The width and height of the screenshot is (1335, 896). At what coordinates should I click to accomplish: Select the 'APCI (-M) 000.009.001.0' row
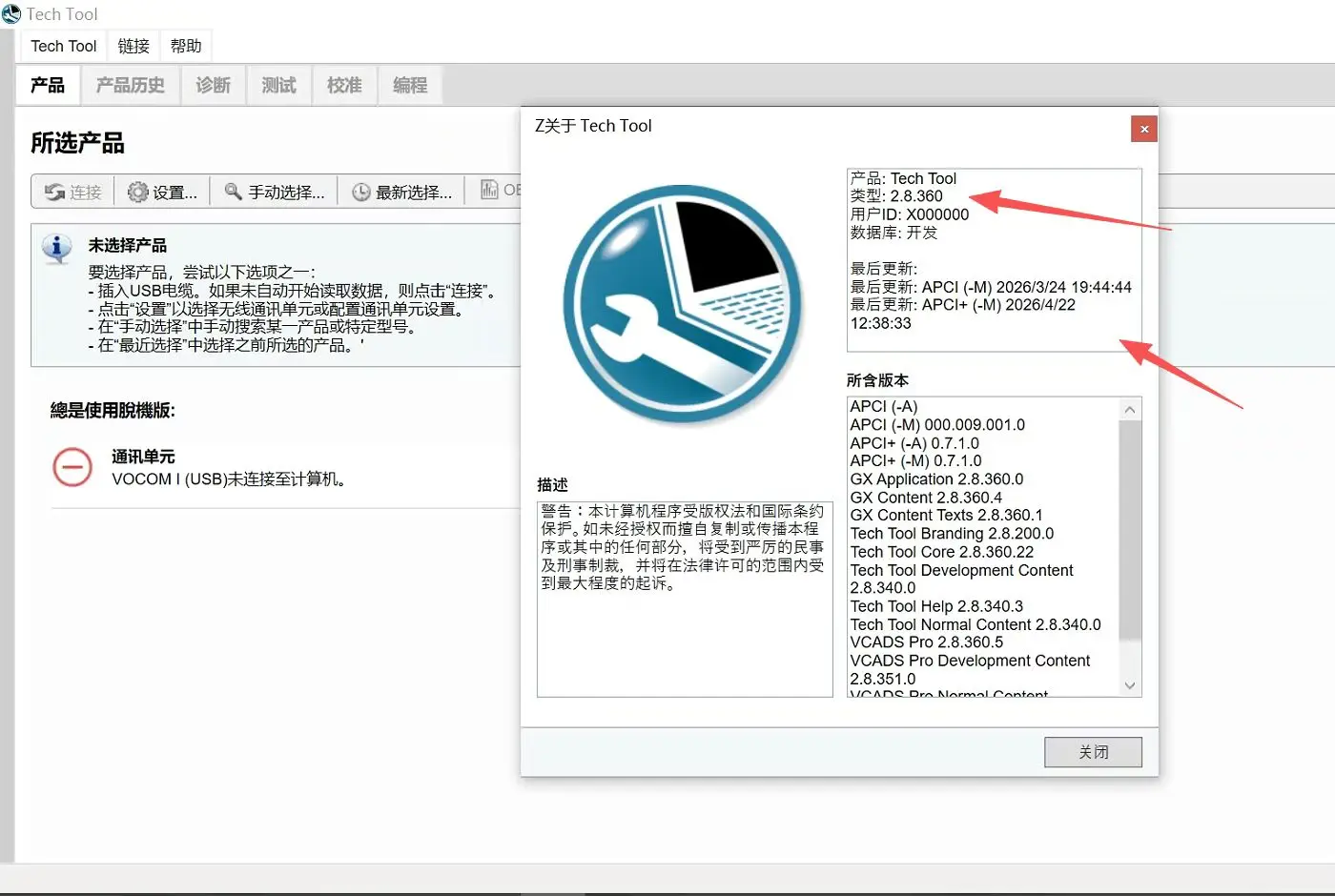[x=937, y=425]
